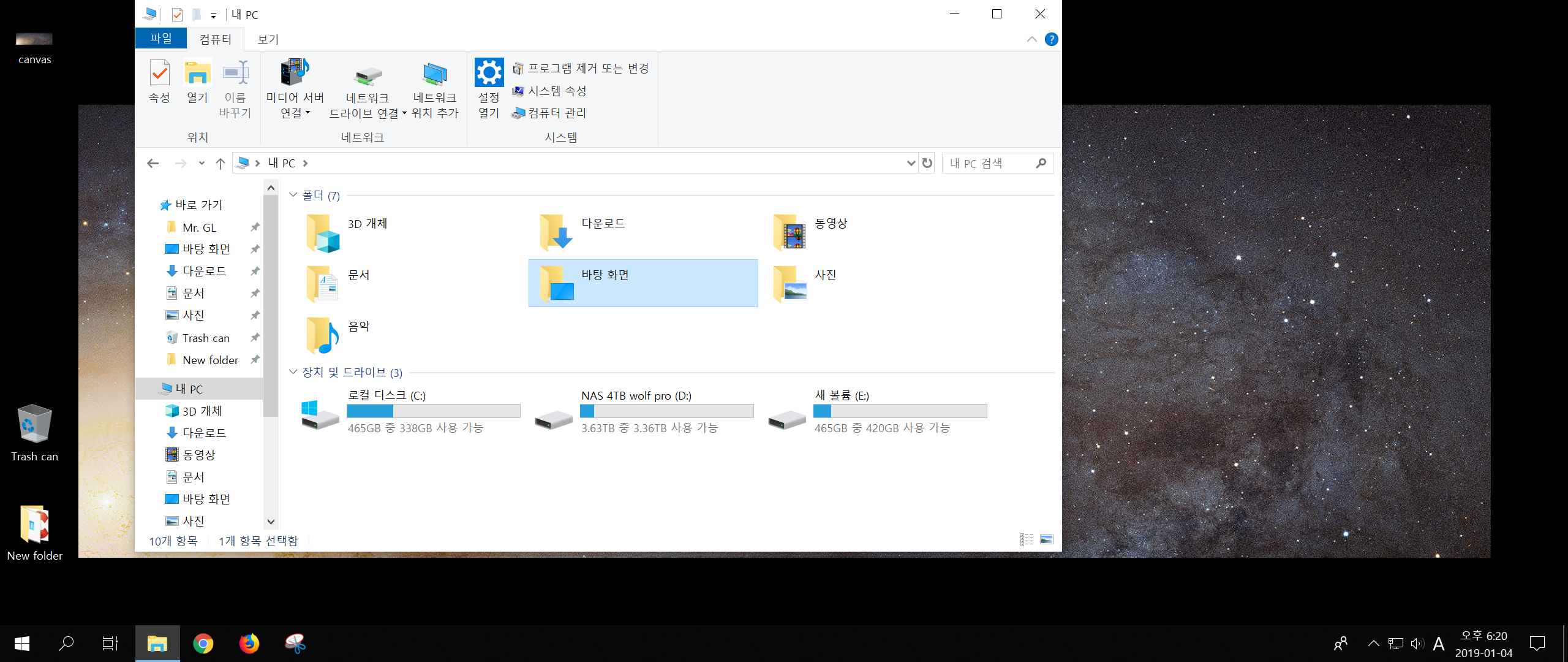Launch Firefox from the taskbar
1568x662 pixels.
(x=249, y=644)
